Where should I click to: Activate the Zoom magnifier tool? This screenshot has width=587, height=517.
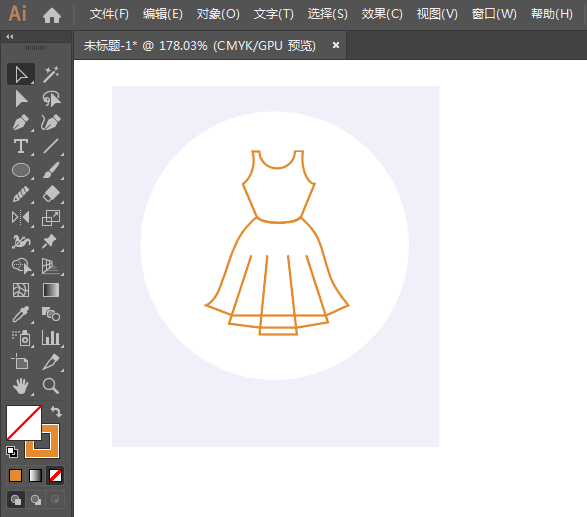point(51,386)
